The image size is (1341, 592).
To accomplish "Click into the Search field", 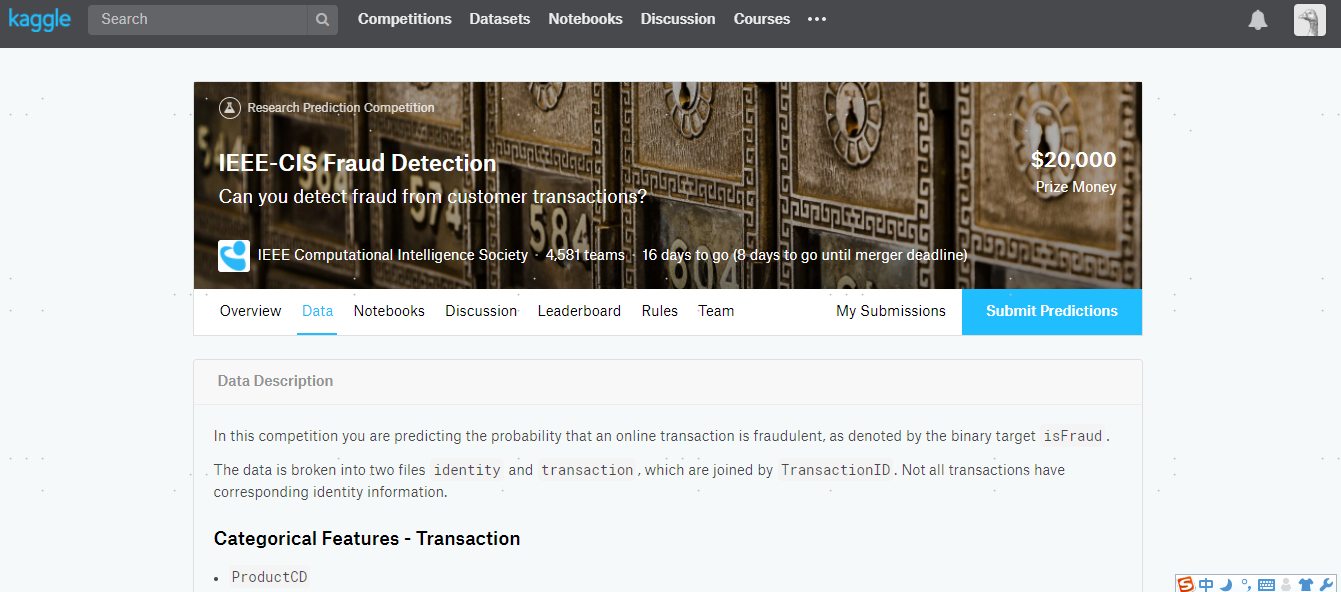I will click(x=195, y=19).
